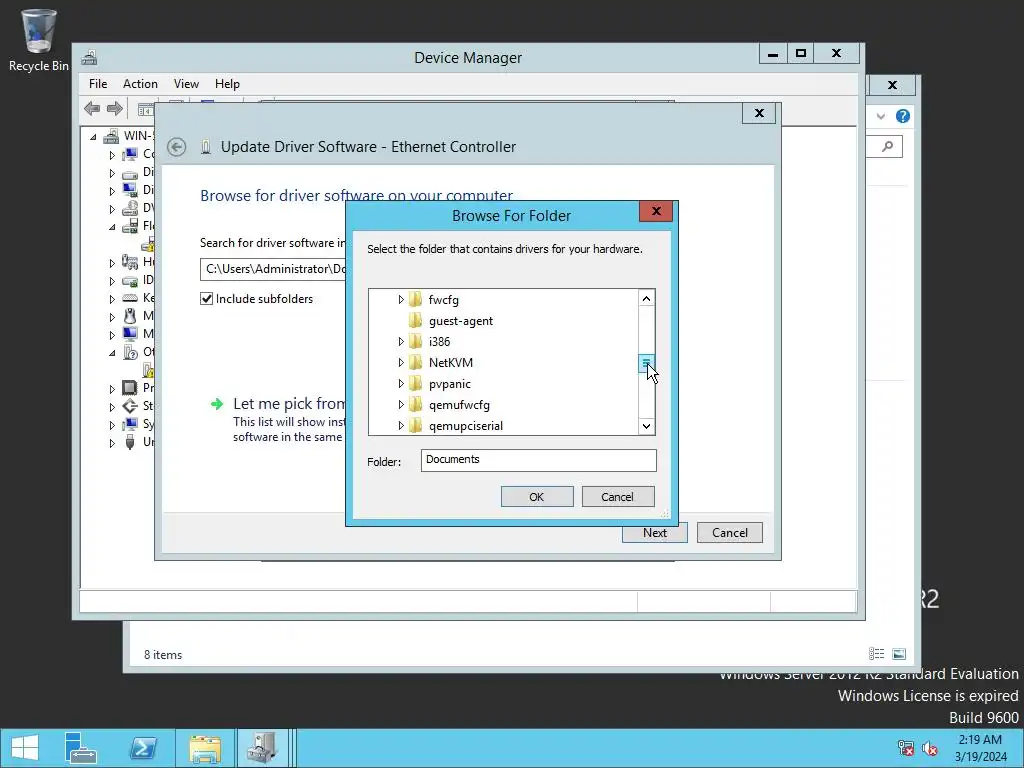Screen dimensions: 1024x768
Task: Click search magnifier in background Explorer window
Action: pos(888,146)
